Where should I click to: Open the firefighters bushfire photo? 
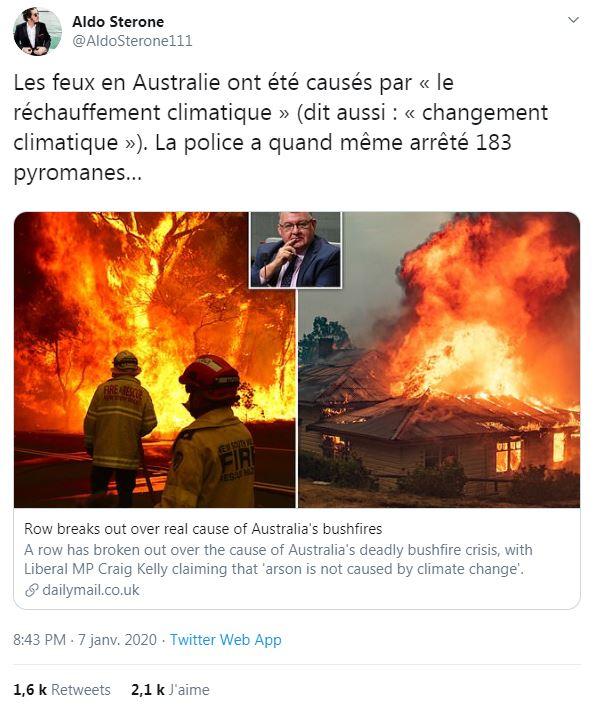click(x=155, y=360)
